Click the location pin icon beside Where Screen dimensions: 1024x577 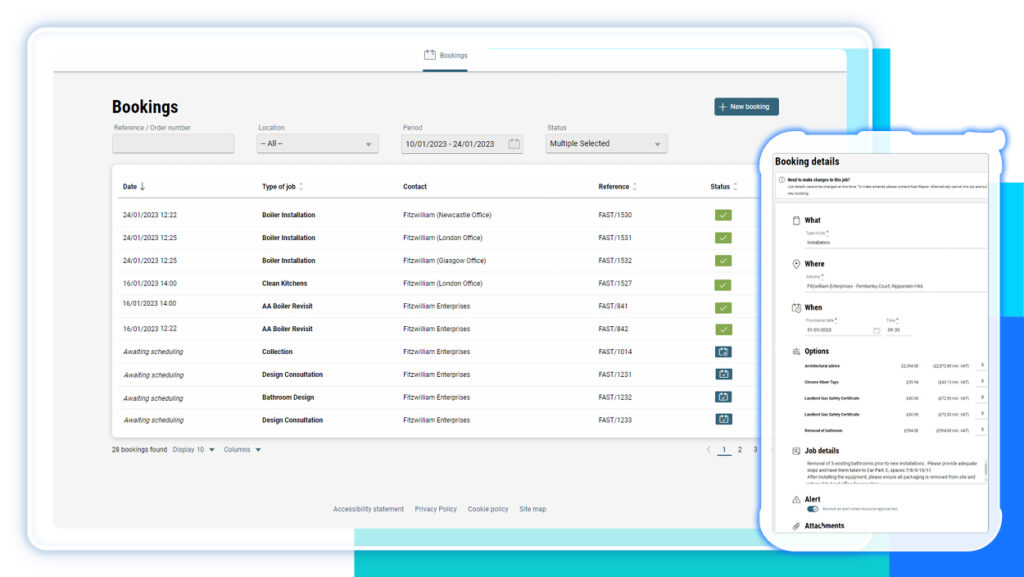click(796, 264)
